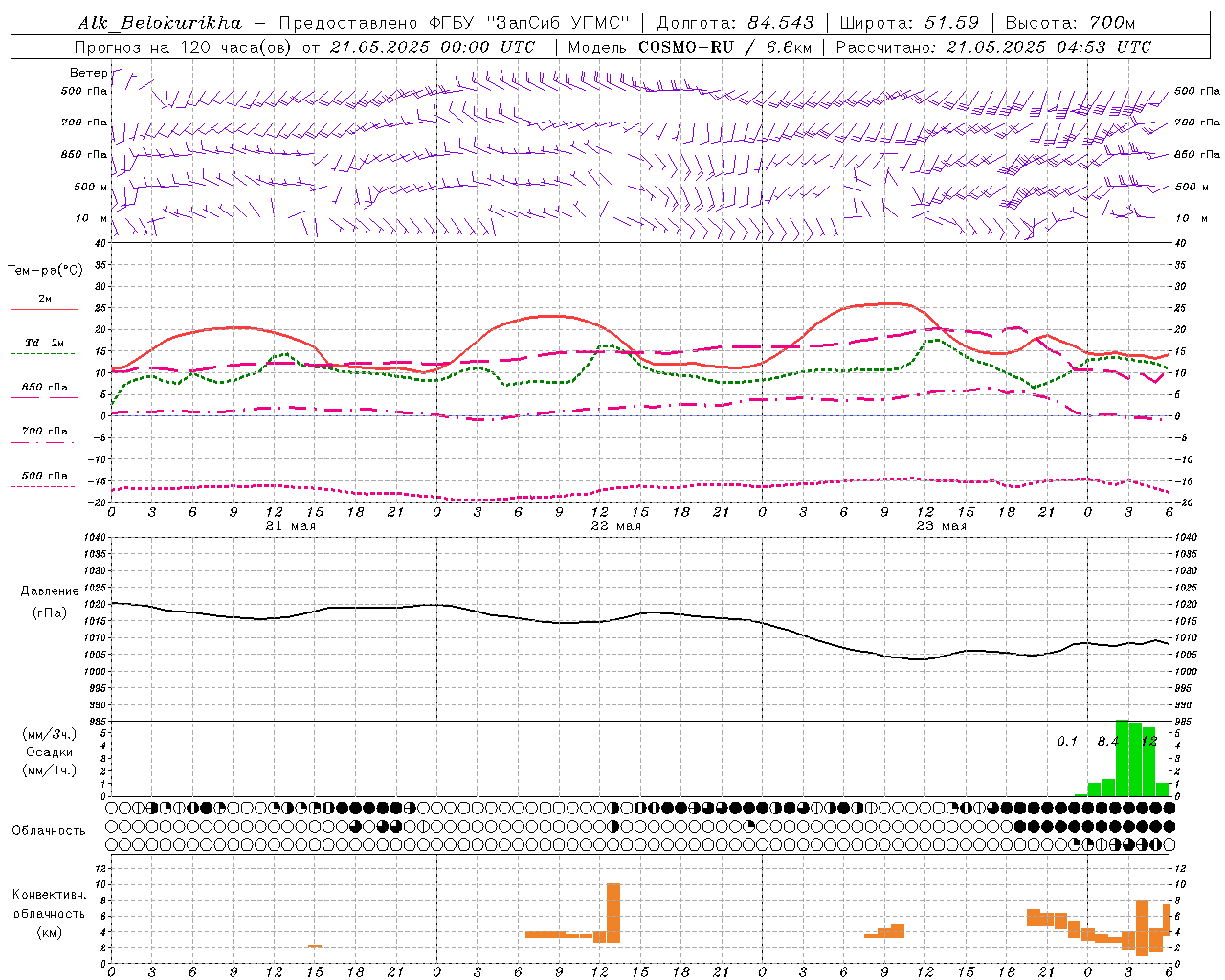Click the dash-dot 700 гПа legend line
The image size is (1225, 980).
43,442
